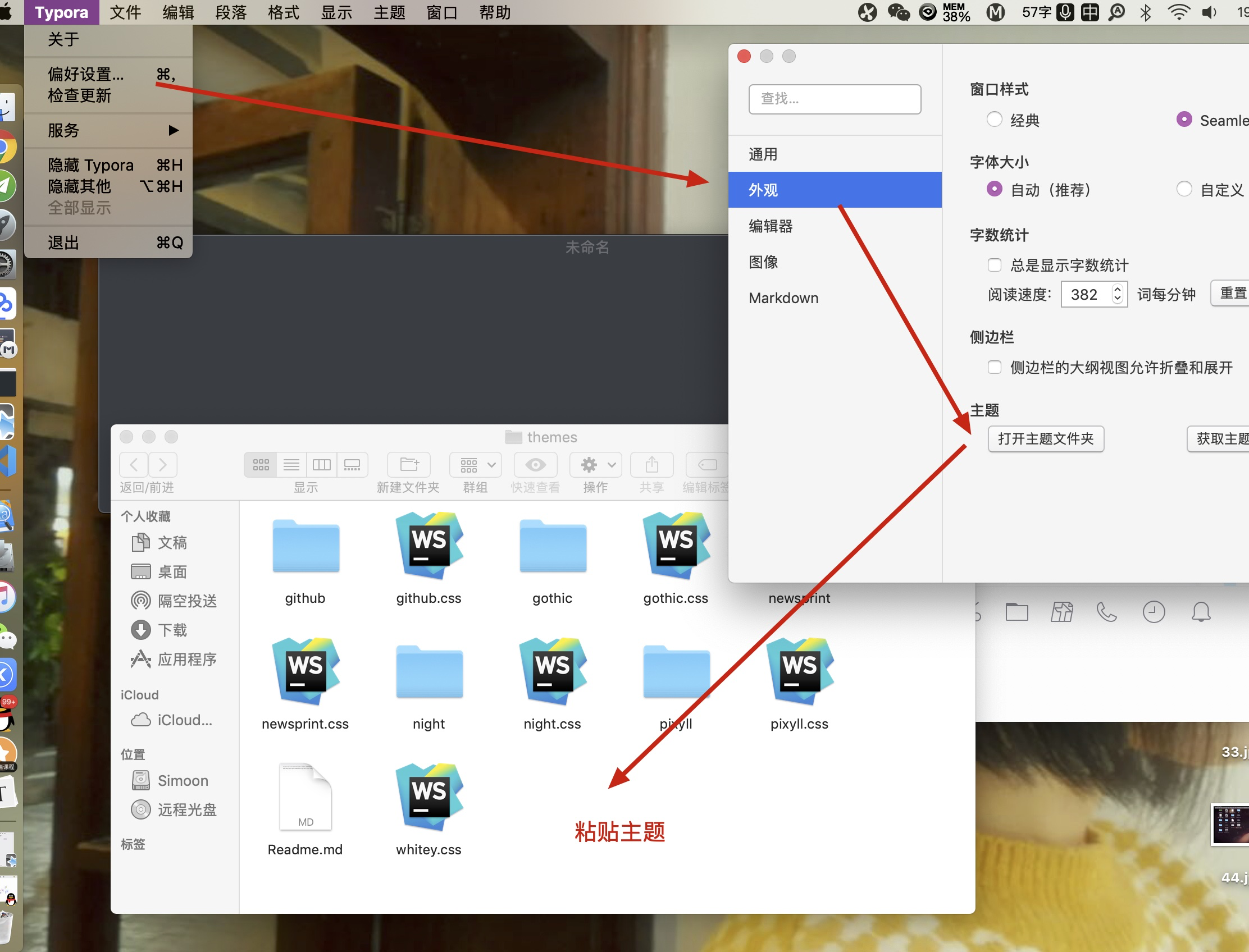The width and height of the screenshot is (1249, 952).
Task: Switch Finder to gallery view
Action: [352, 465]
